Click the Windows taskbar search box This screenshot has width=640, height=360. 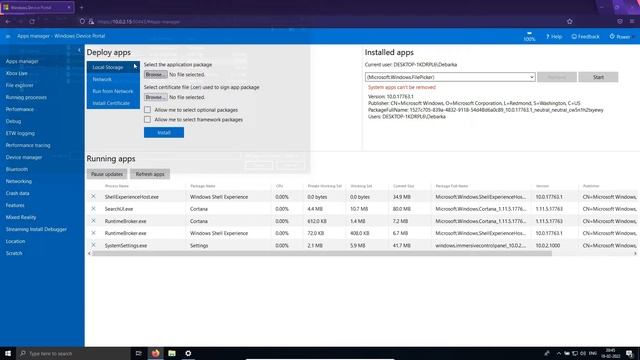click(x=73, y=353)
